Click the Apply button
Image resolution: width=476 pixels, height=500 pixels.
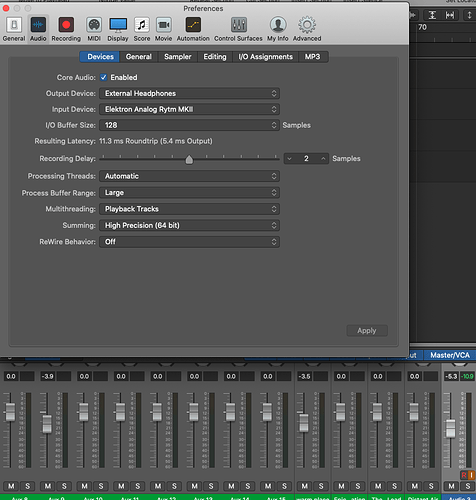click(367, 331)
